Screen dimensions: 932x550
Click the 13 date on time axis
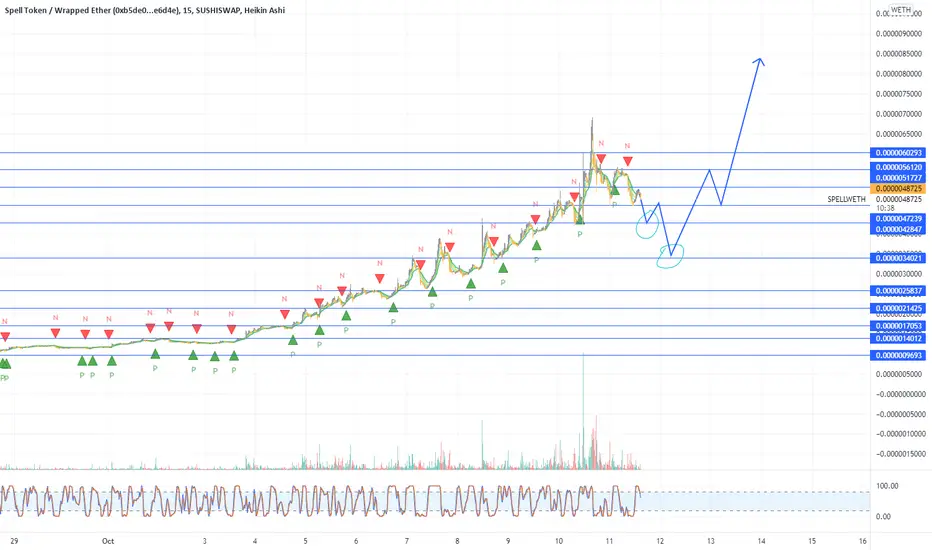tap(711, 541)
